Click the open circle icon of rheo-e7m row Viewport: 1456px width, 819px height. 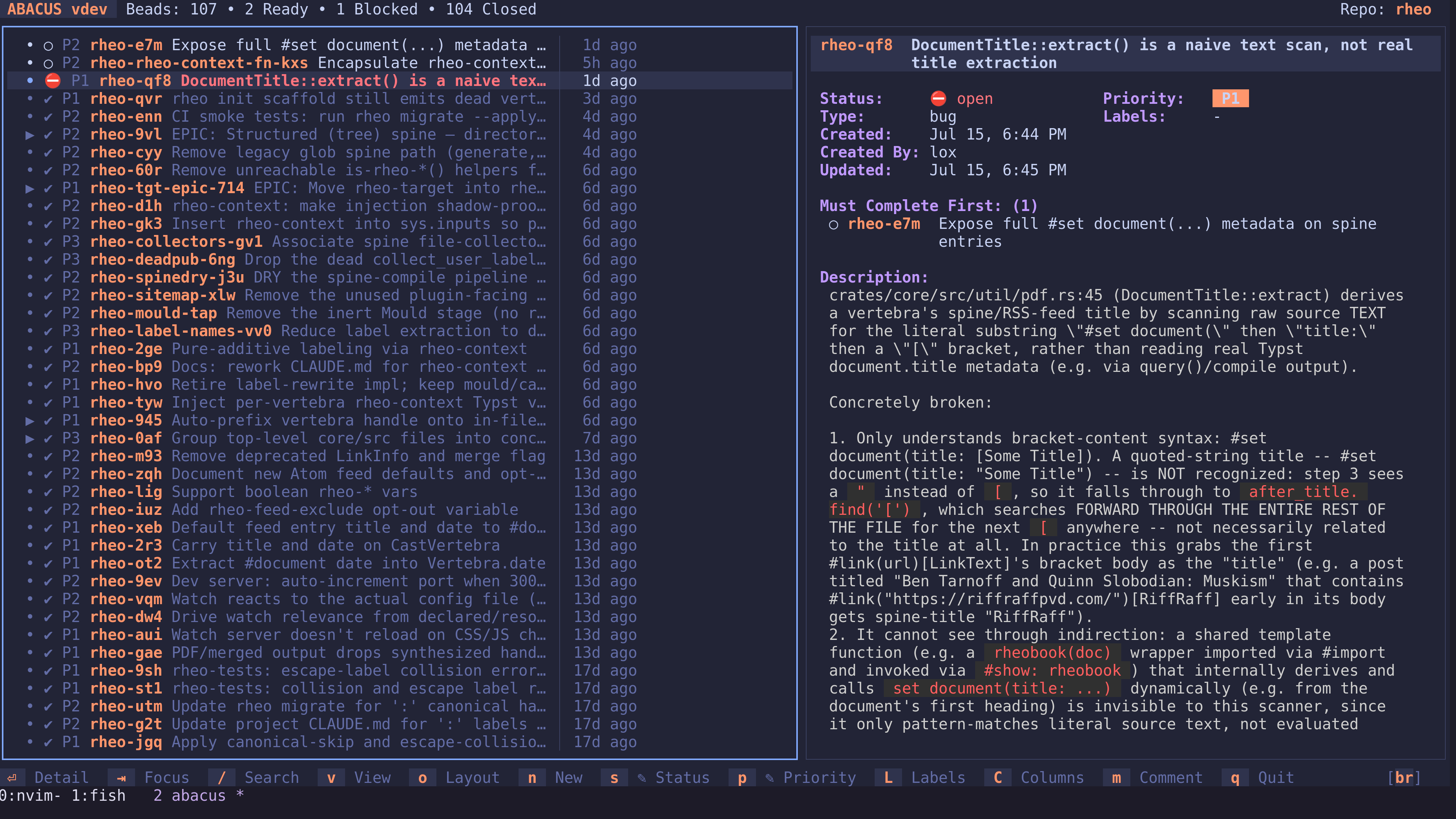[49, 46]
